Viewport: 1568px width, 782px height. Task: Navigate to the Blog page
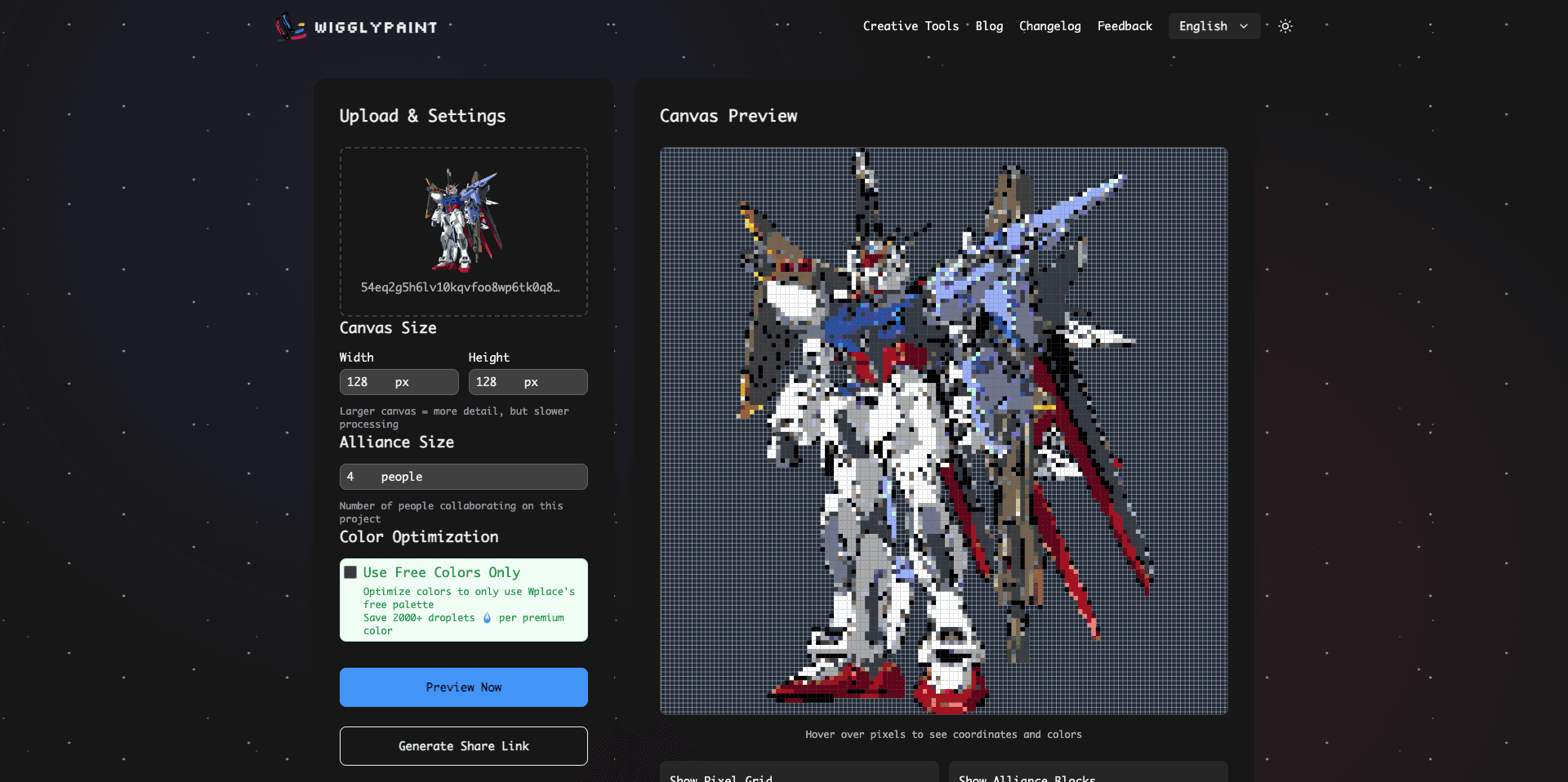coord(989,26)
